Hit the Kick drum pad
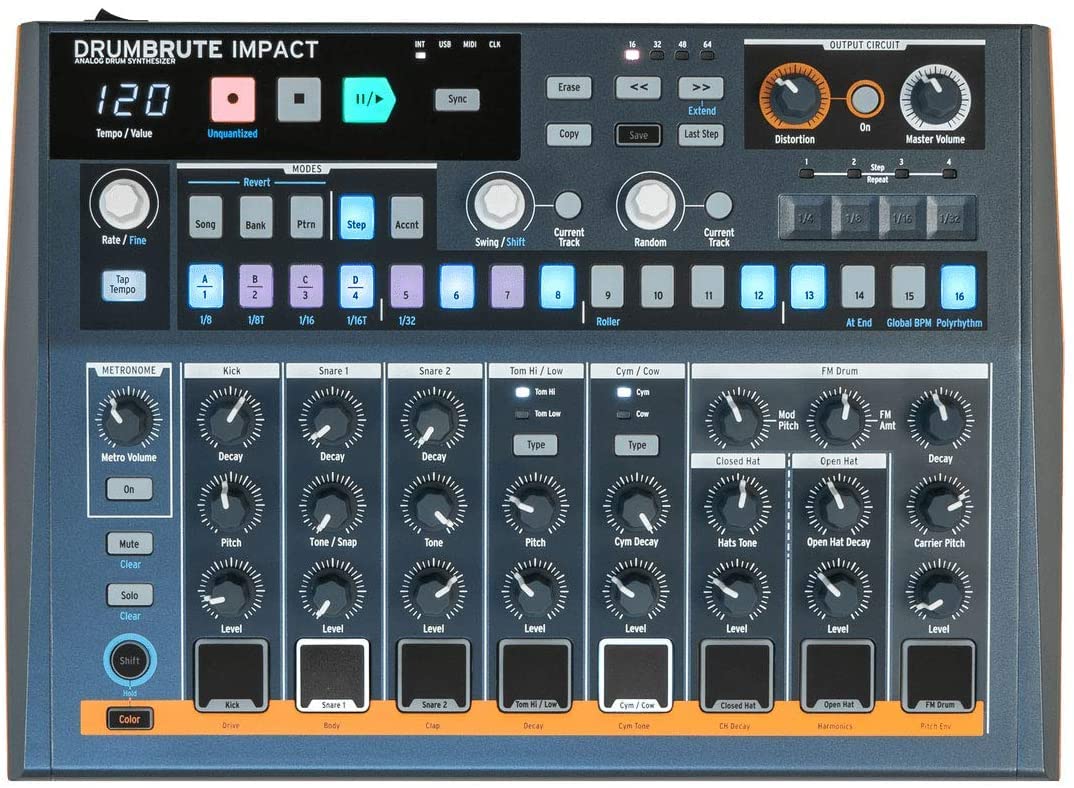Viewport: 1074px width, 788px height. (232, 675)
